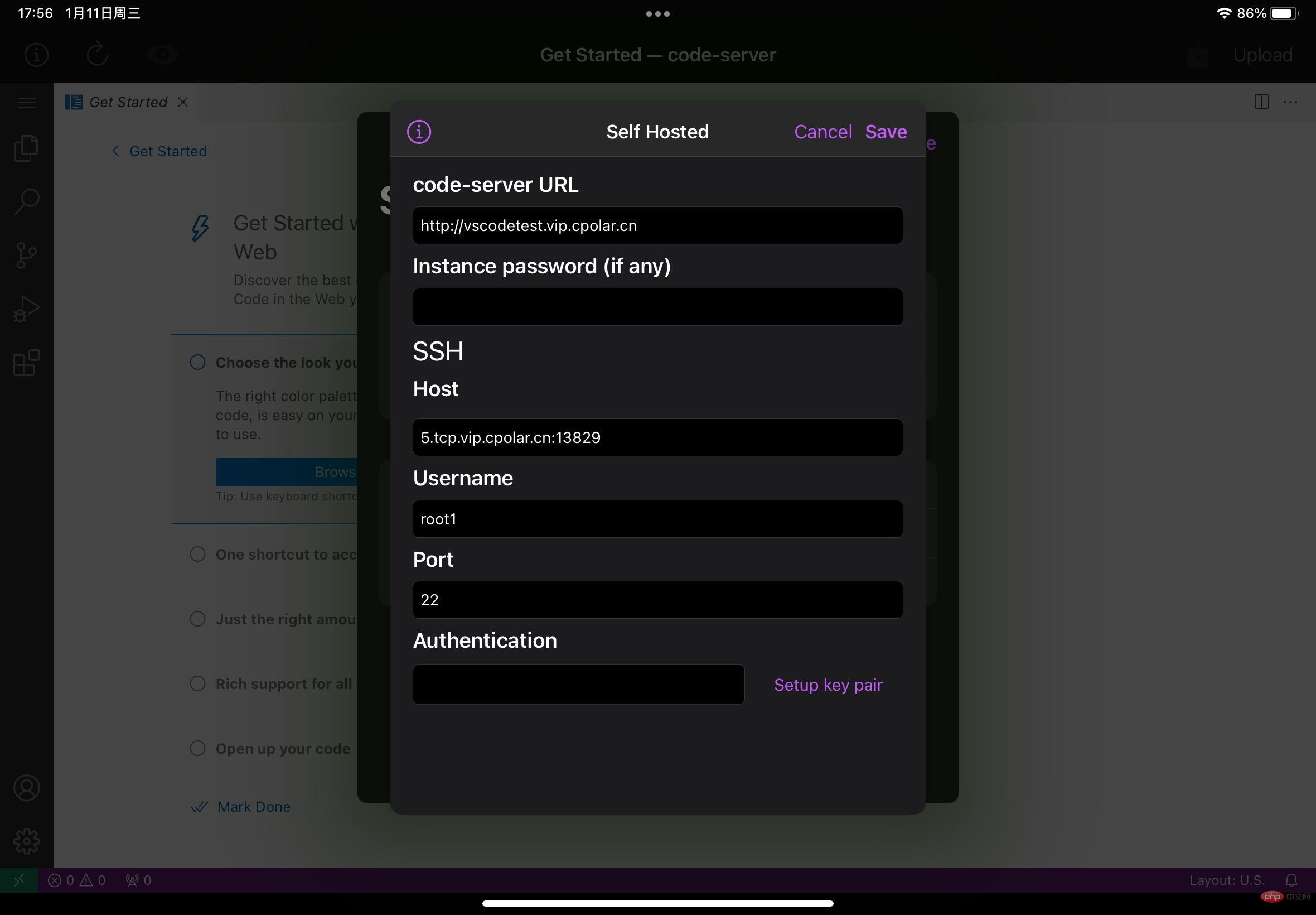The height and width of the screenshot is (915, 1316).
Task: Click the info icon in Self Hosted dialog
Action: (417, 131)
